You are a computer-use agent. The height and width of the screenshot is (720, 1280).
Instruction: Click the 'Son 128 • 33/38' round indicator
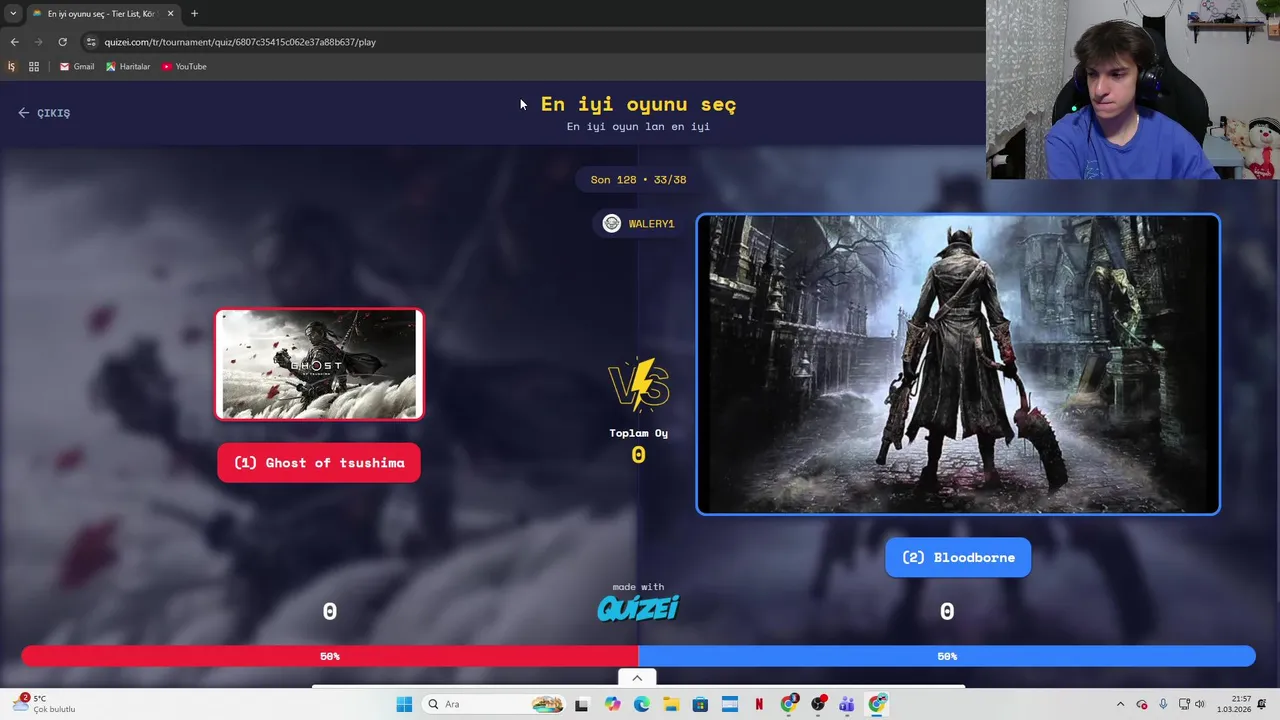[638, 180]
